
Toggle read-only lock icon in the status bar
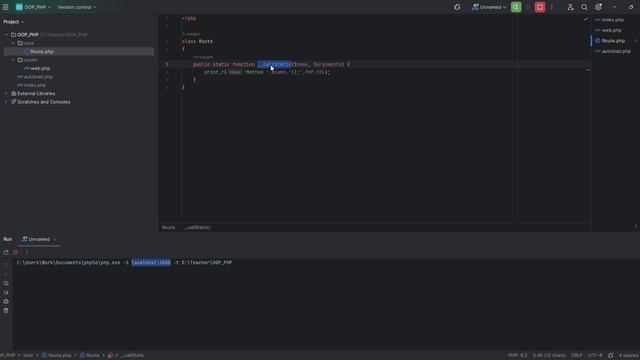click(x=611, y=356)
